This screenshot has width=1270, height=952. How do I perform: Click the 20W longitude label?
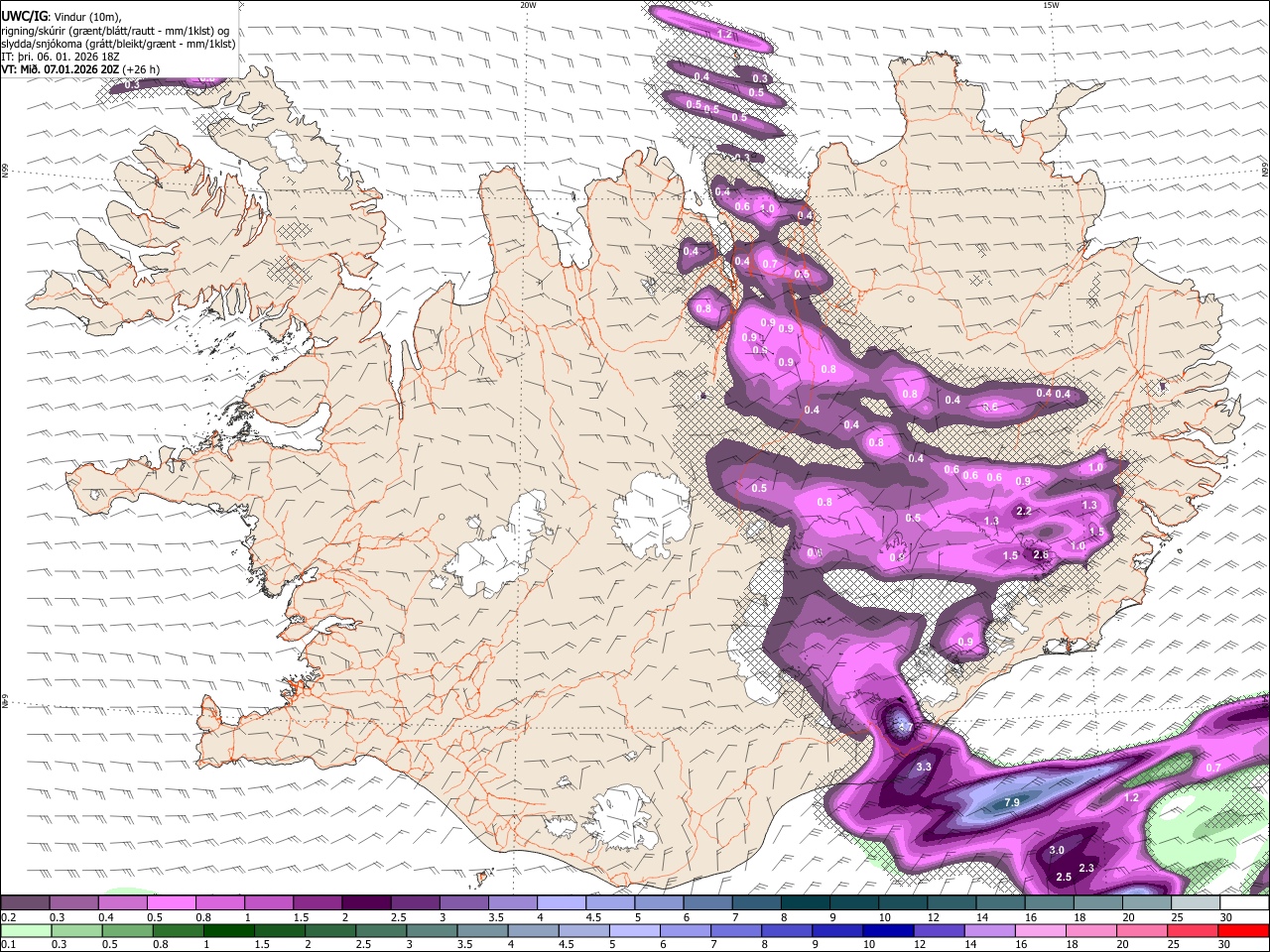tap(528, 5)
